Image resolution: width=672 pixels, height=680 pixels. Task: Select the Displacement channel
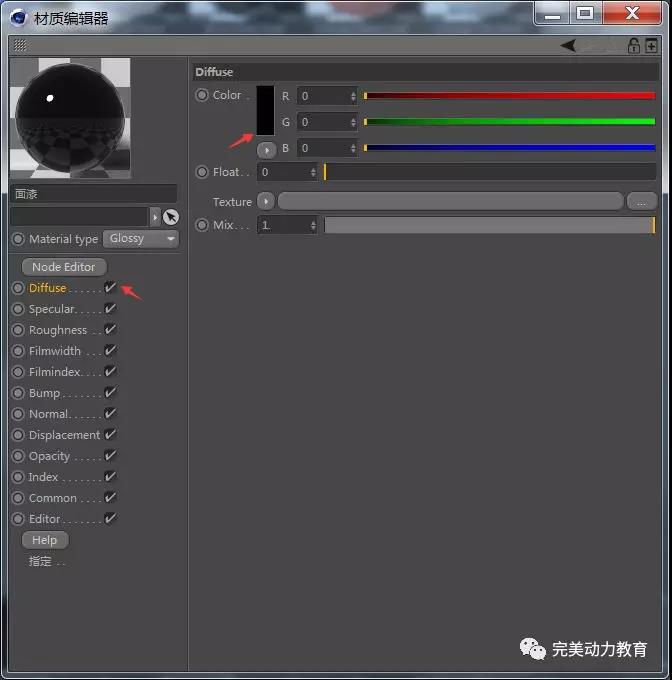[x=64, y=435]
